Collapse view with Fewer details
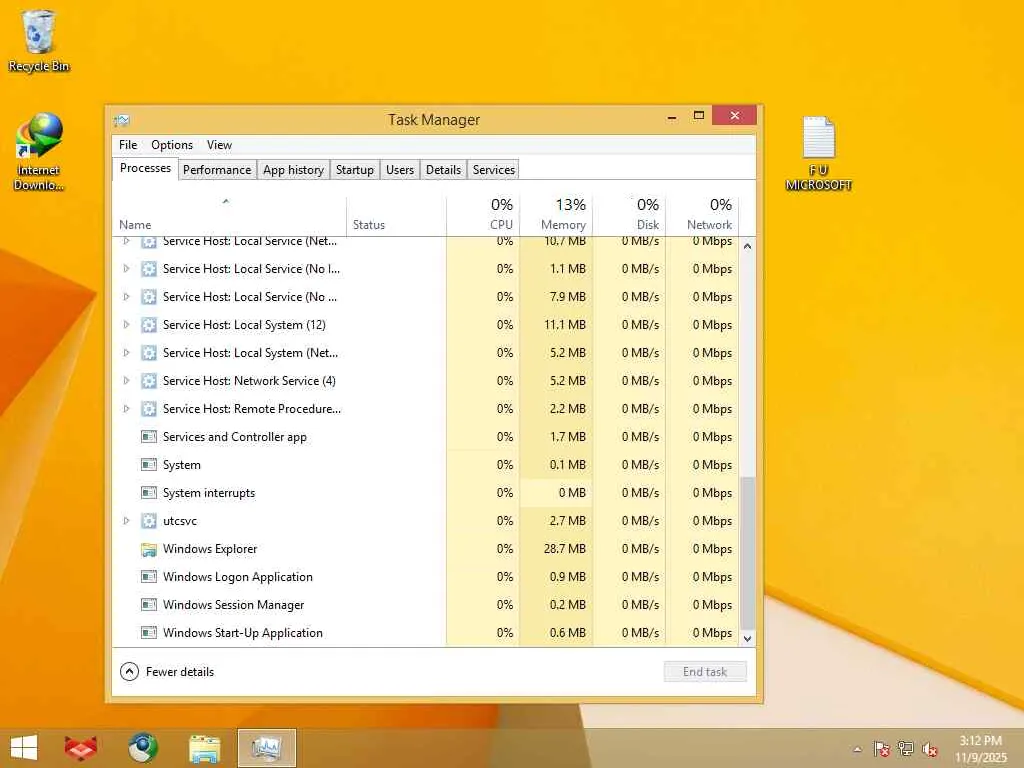 pos(167,671)
